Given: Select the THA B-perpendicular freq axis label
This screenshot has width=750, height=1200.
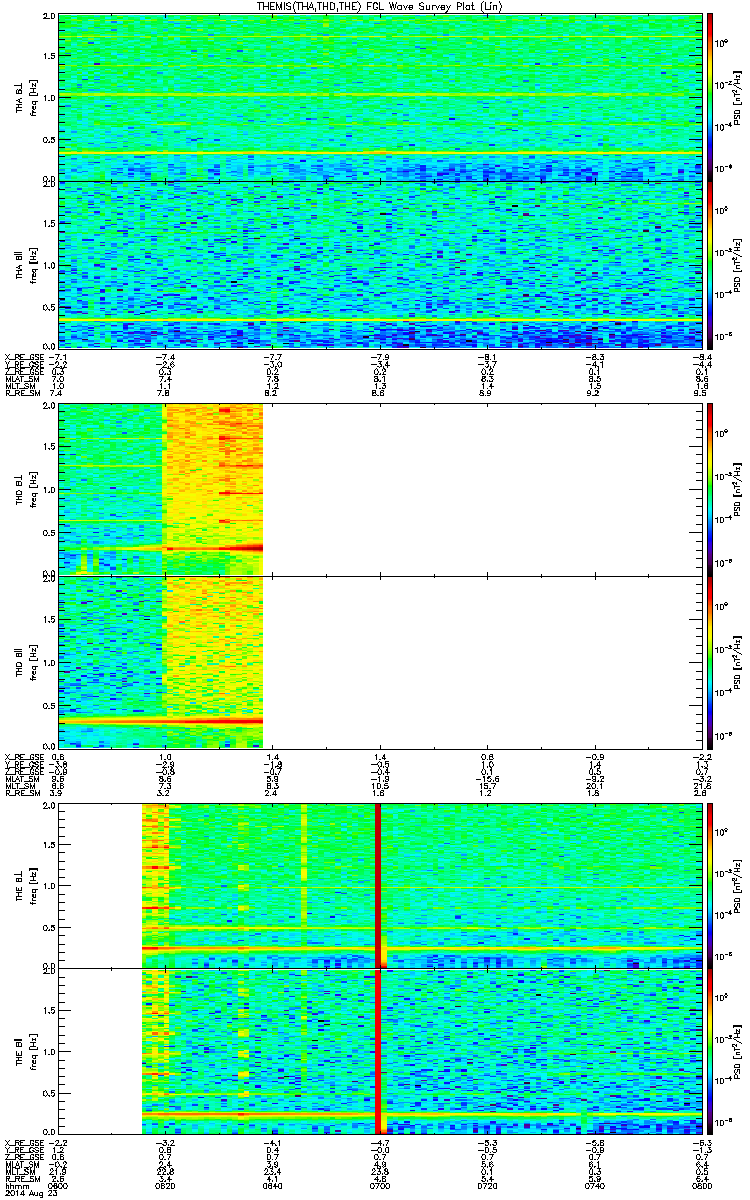Looking at the screenshot, I should pyautogui.click(x=25, y=97).
